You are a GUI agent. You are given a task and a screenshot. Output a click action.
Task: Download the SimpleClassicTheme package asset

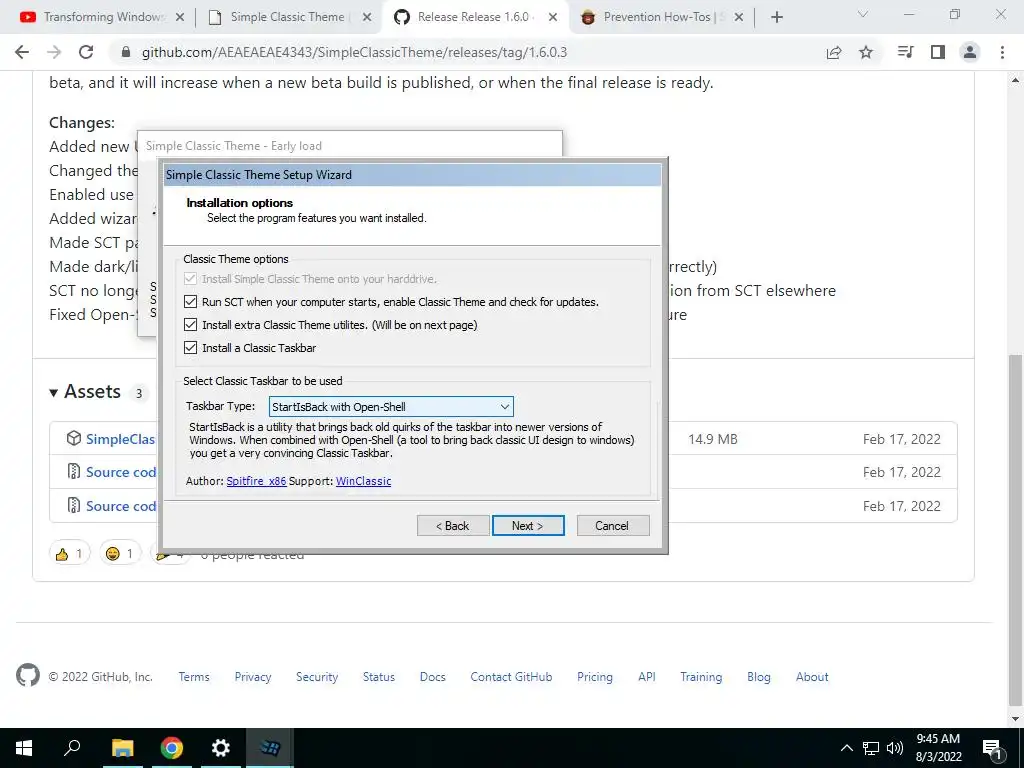(120, 439)
